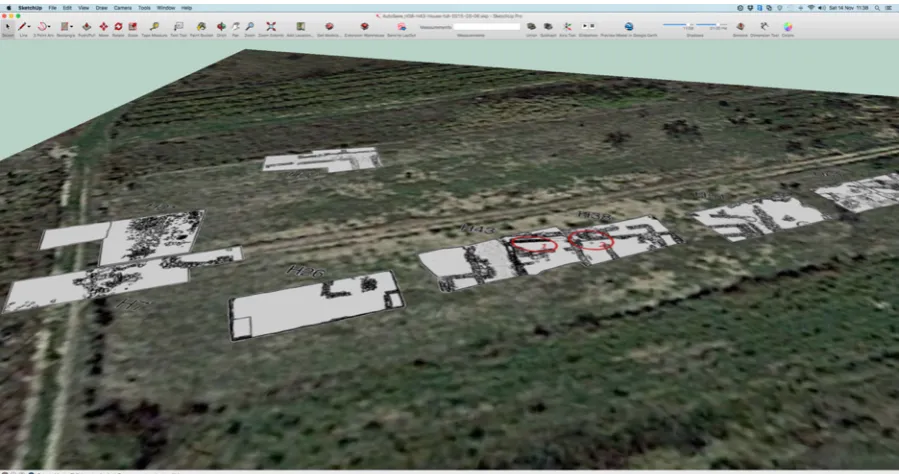Open the Edit menu
This screenshot has height=474, width=899.
pos(67,8)
